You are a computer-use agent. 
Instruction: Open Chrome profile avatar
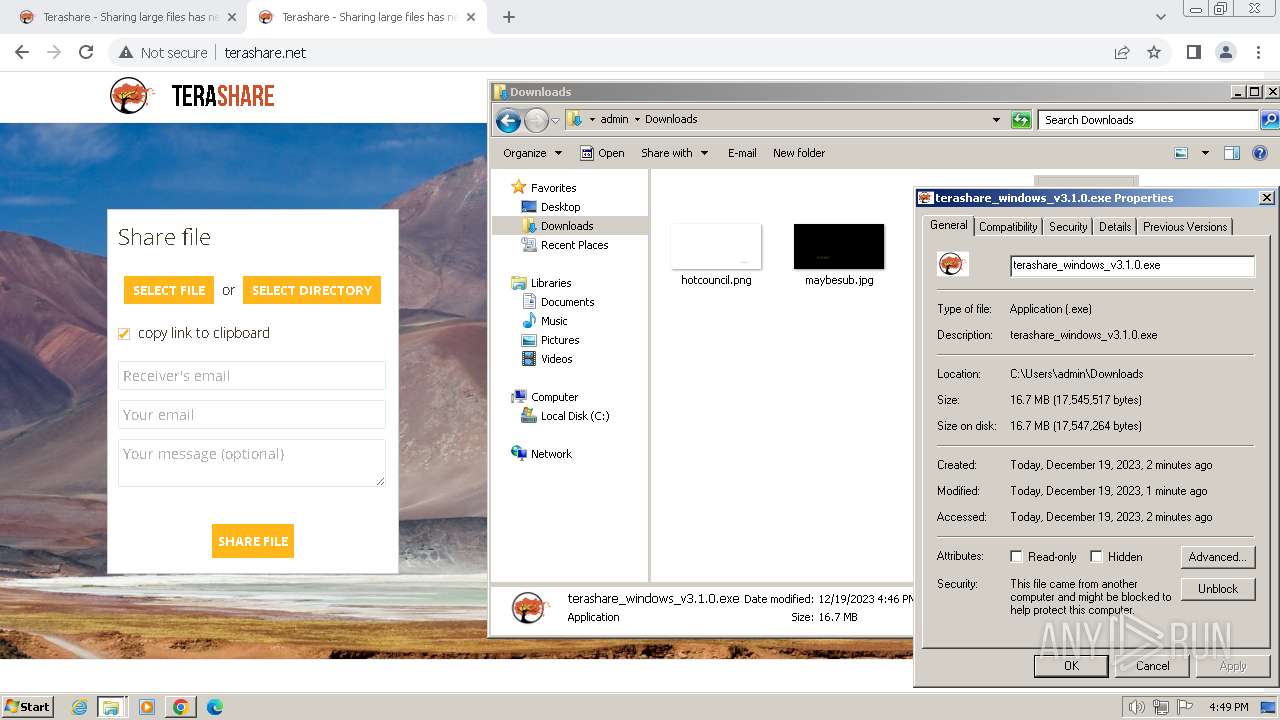[x=1225, y=52]
